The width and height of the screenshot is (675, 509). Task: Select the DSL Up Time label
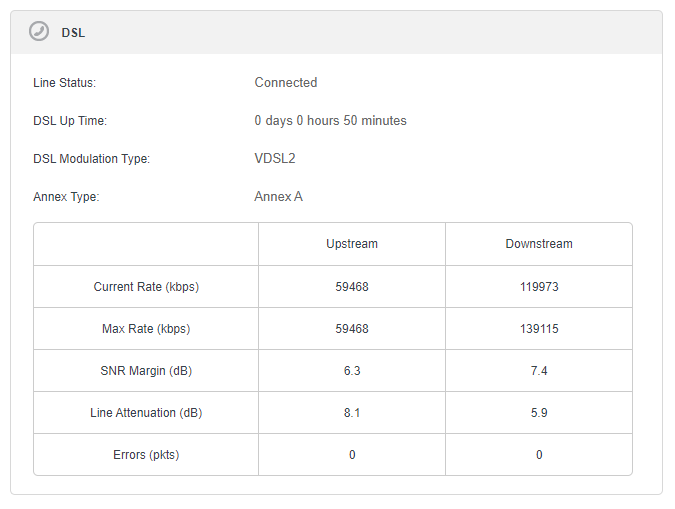pyautogui.click(x=70, y=121)
